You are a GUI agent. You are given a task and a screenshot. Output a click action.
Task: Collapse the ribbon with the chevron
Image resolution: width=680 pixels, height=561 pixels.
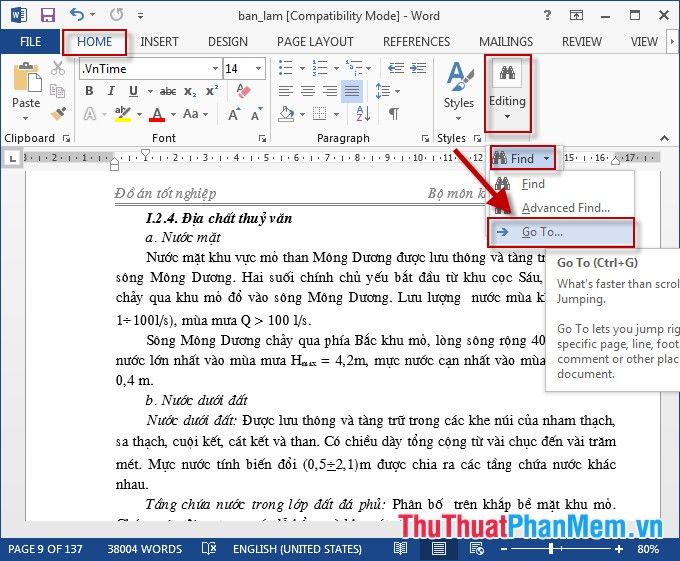click(x=664, y=138)
